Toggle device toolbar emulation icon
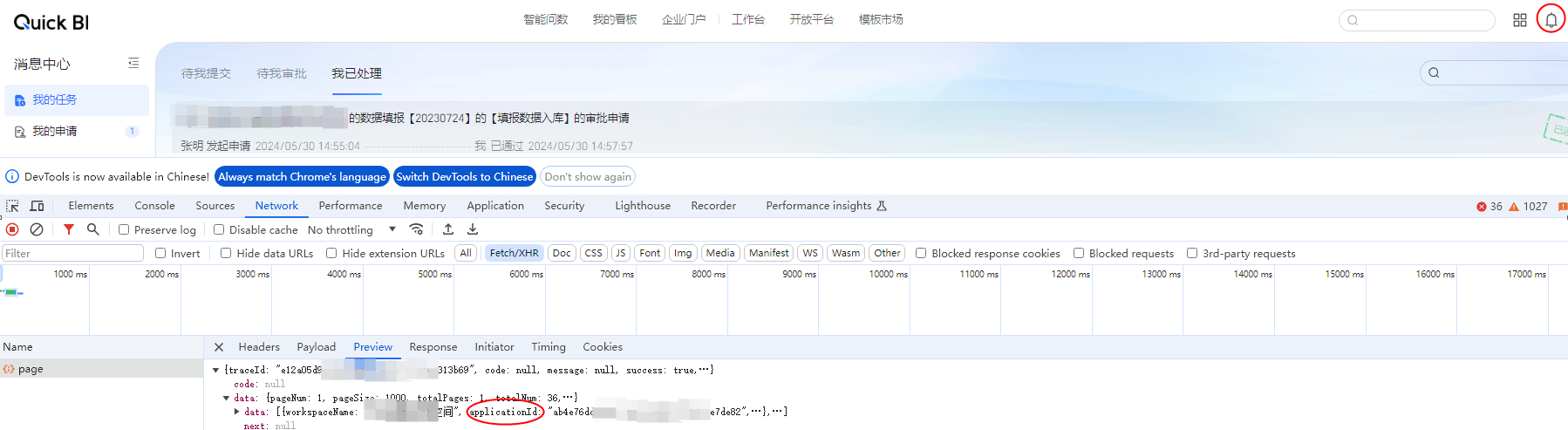Screen dimensions: 1568x430 tap(37, 206)
